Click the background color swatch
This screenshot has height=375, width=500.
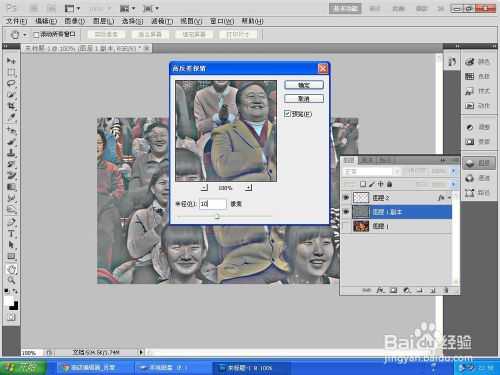pos(14,306)
